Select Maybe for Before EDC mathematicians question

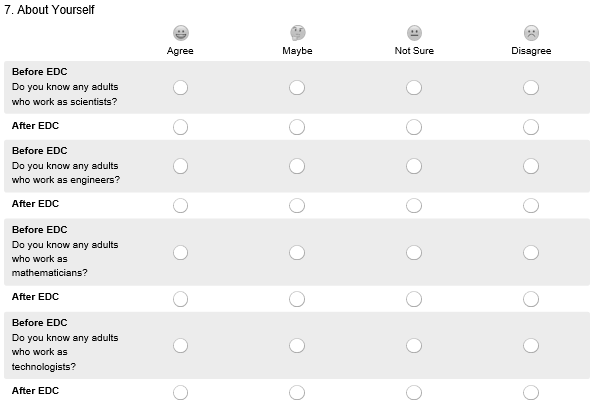pyautogui.click(x=297, y=252)
